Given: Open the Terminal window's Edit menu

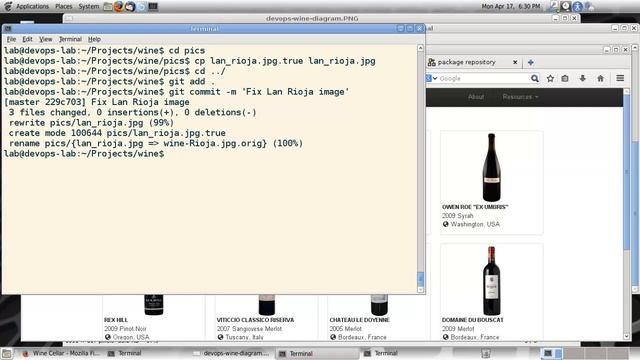Looking at the screenshot, I should [x=27, y=39].
